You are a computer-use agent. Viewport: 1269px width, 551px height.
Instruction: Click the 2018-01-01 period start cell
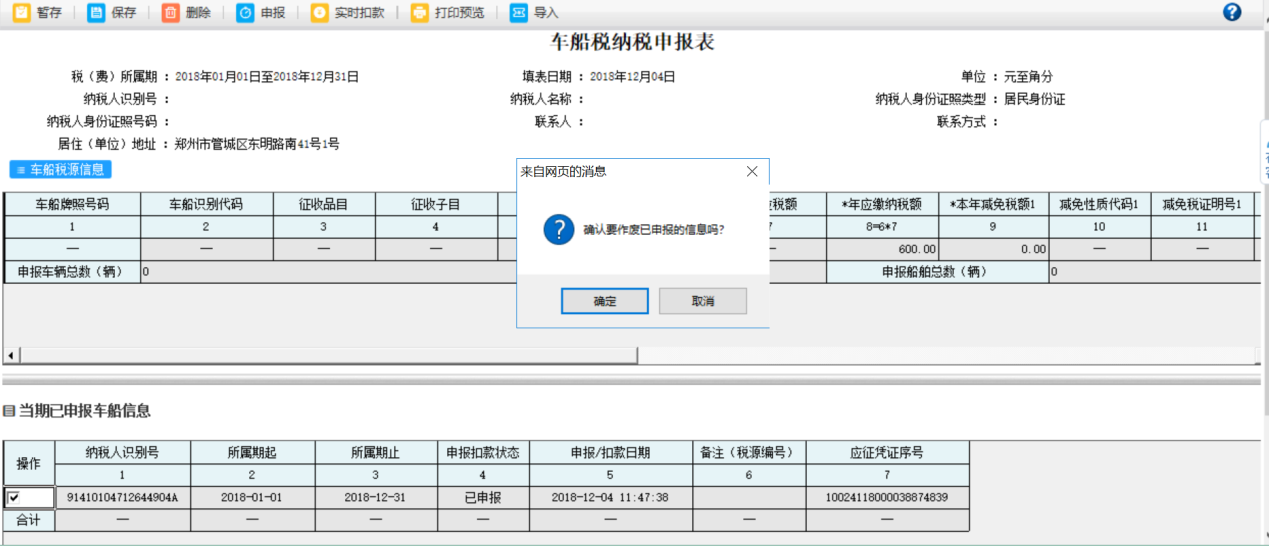click(x=252, y=497)
